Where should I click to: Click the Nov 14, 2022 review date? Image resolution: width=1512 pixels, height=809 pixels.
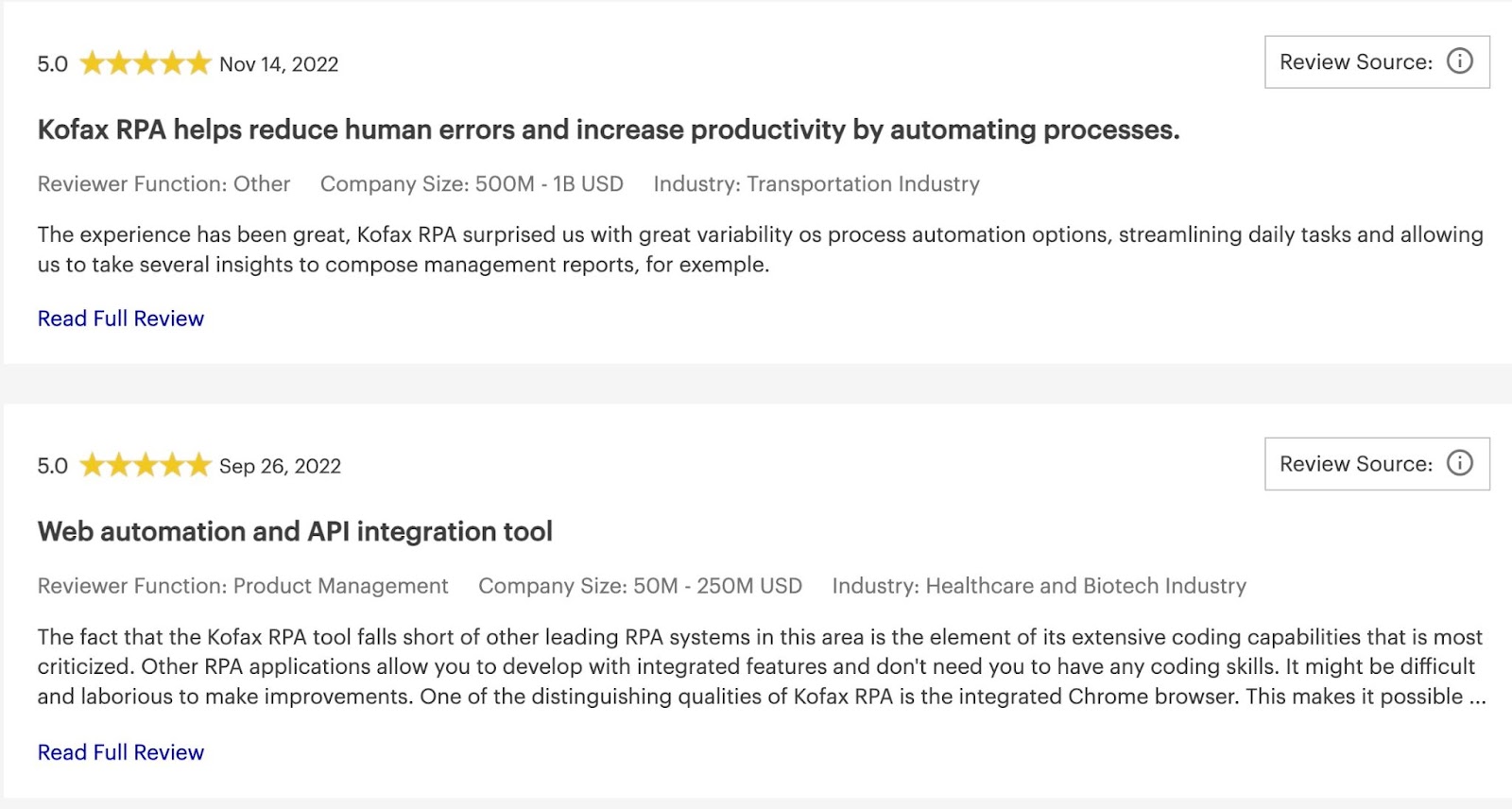pos(279,63)
